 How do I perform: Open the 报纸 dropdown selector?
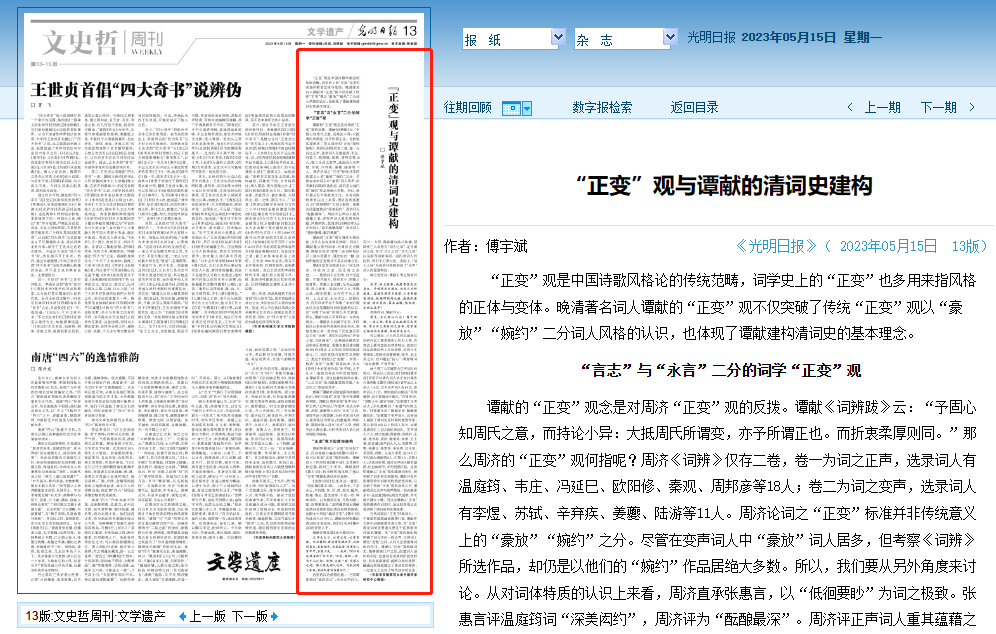pyautogui.click(x=514, y=38)
